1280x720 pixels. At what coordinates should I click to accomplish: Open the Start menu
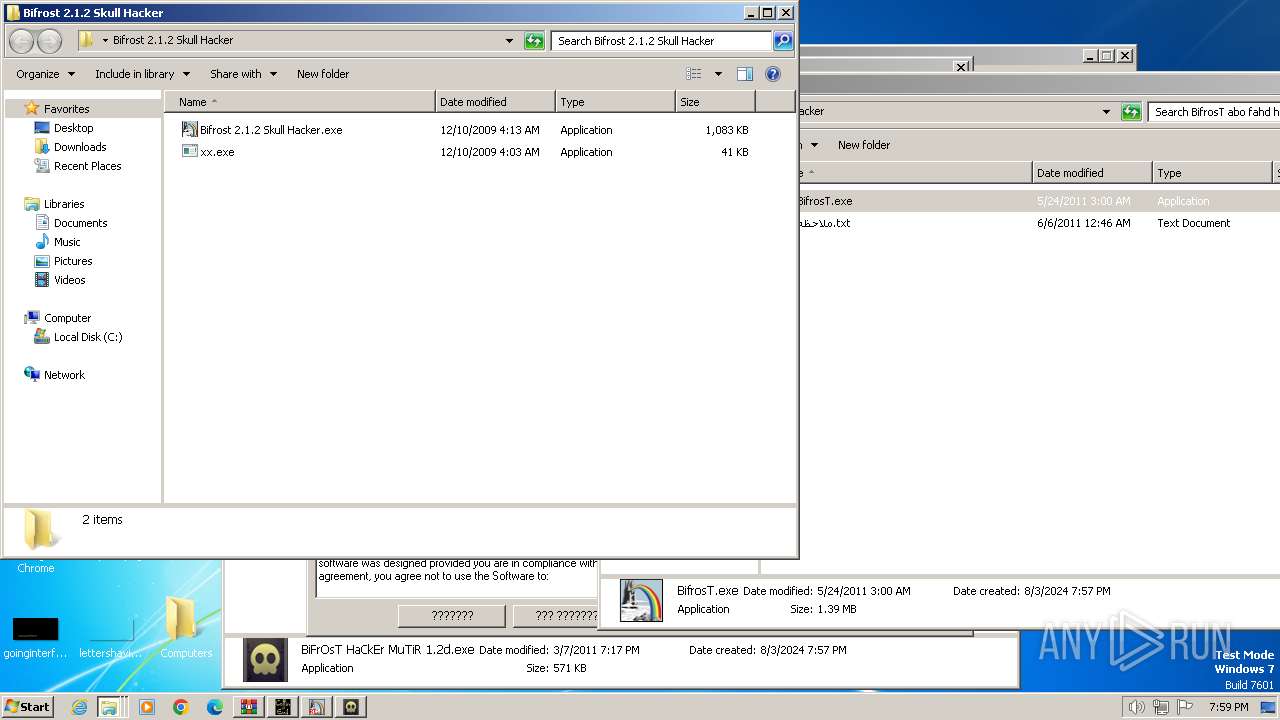pos(28,707)
